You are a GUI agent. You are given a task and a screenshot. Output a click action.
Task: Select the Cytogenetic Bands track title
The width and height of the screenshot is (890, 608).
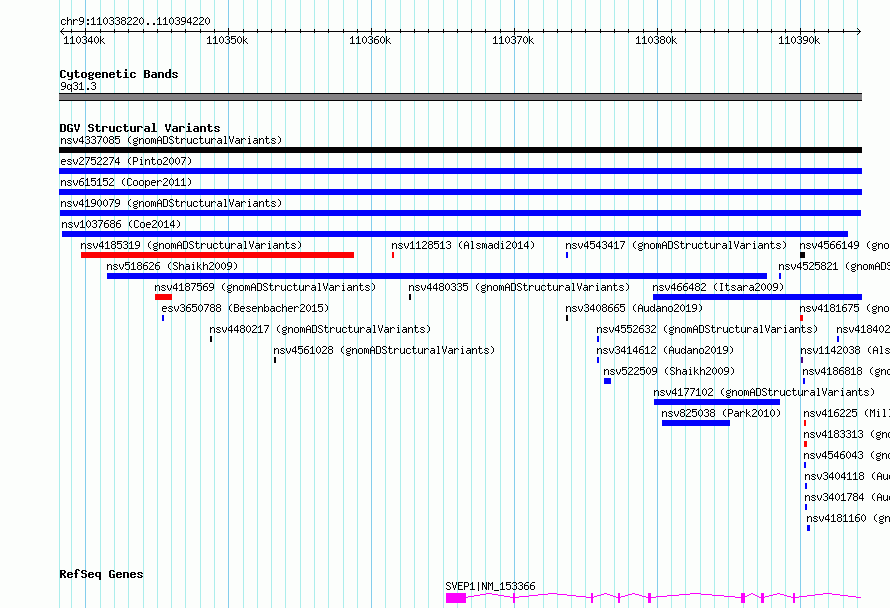119,74
